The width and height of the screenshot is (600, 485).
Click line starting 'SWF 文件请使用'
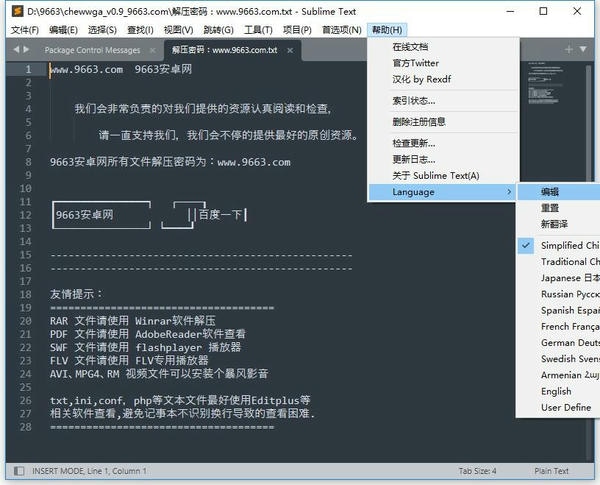click(145, 347)
